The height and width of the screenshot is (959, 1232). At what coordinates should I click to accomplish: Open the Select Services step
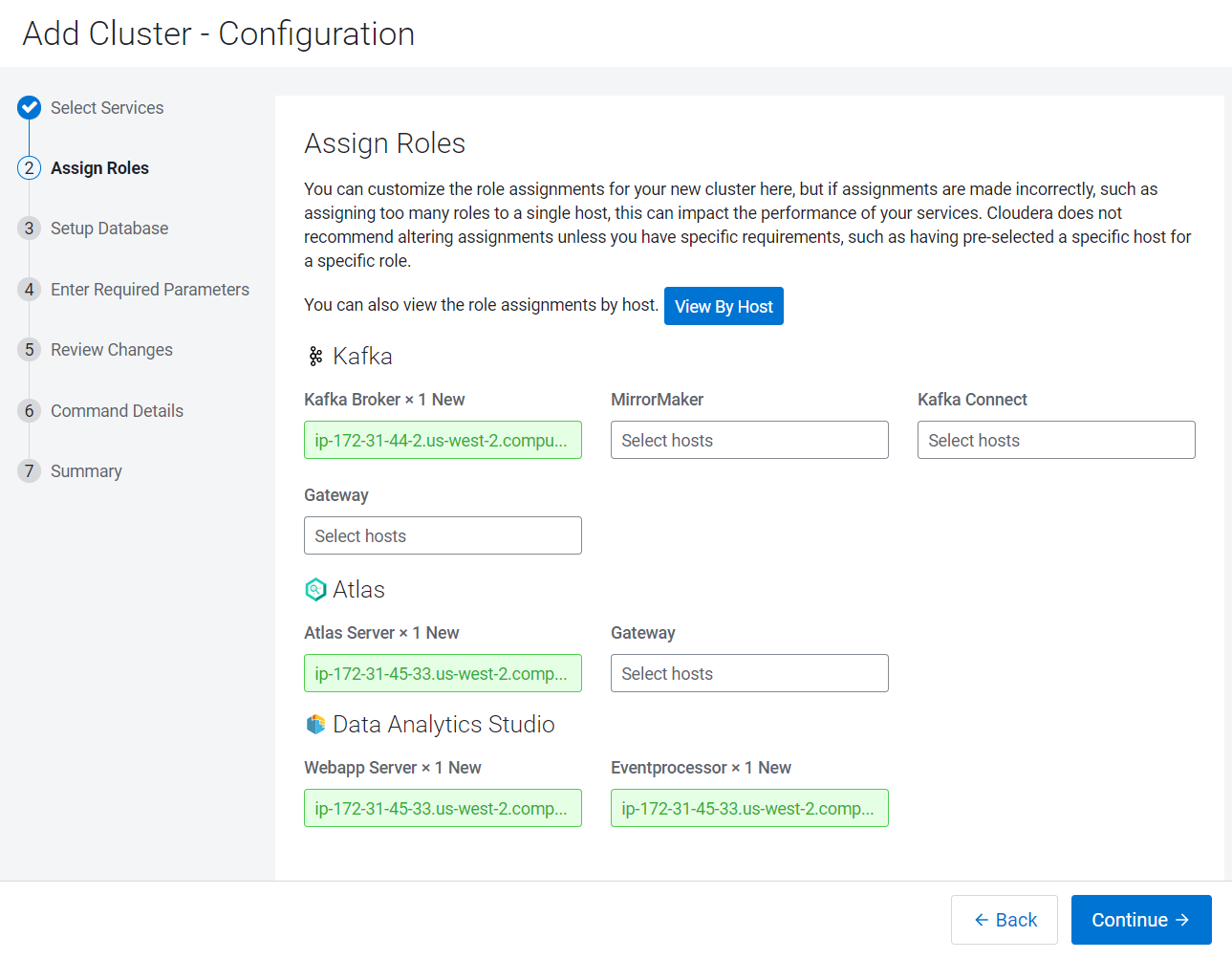point(107,108)
